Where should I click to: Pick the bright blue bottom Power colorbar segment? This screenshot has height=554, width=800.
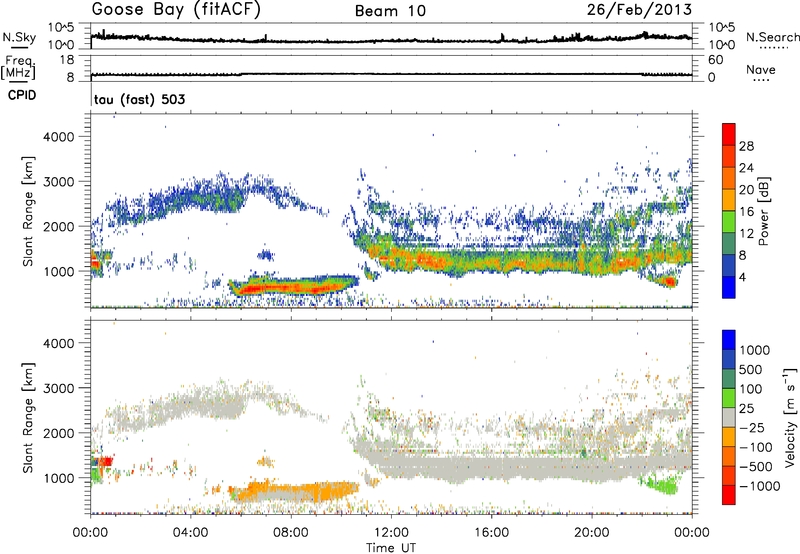(729, 287)
